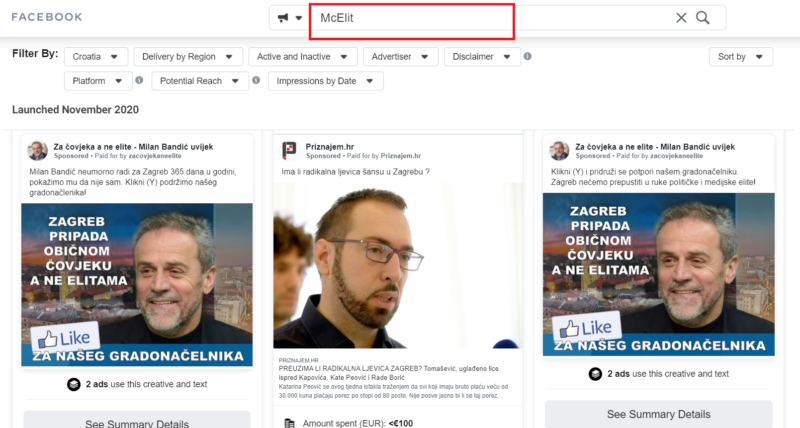Open Priznajem.hr advertiser page name
This screenshot has height=428, width=800.
(x=330, y=147)
